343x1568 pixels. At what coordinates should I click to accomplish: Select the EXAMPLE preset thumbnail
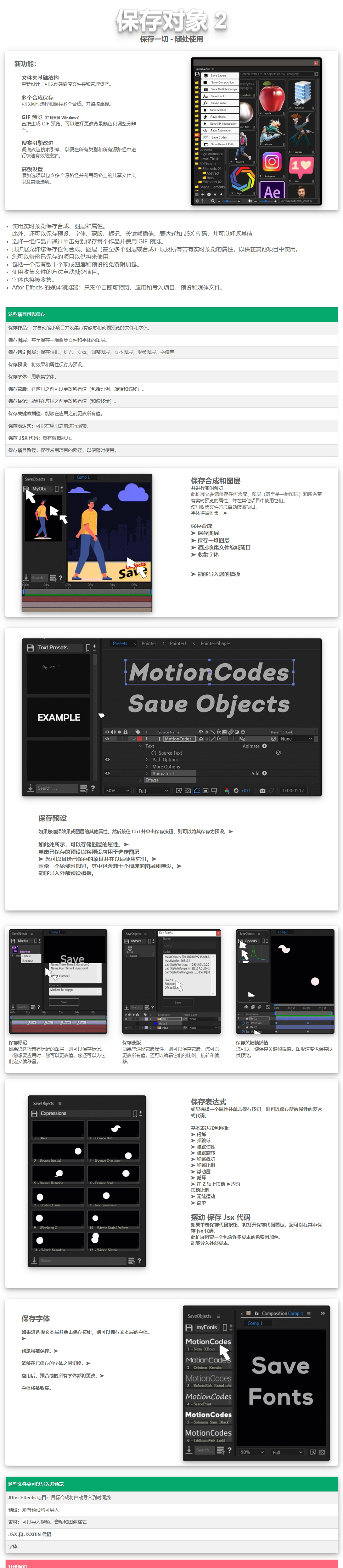coord(59,717)
